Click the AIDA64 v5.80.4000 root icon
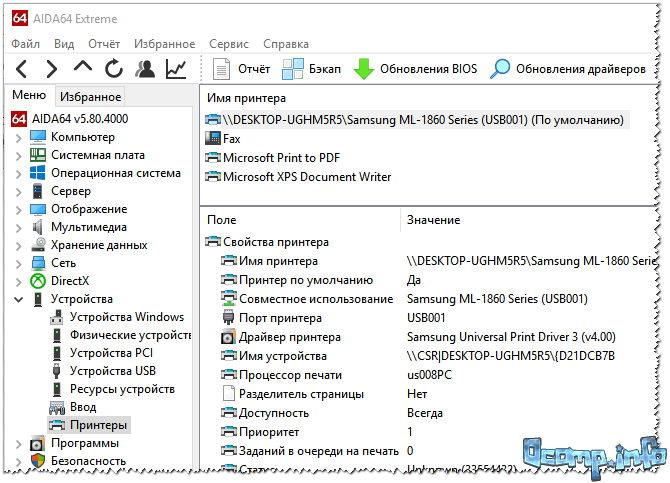 19,119
